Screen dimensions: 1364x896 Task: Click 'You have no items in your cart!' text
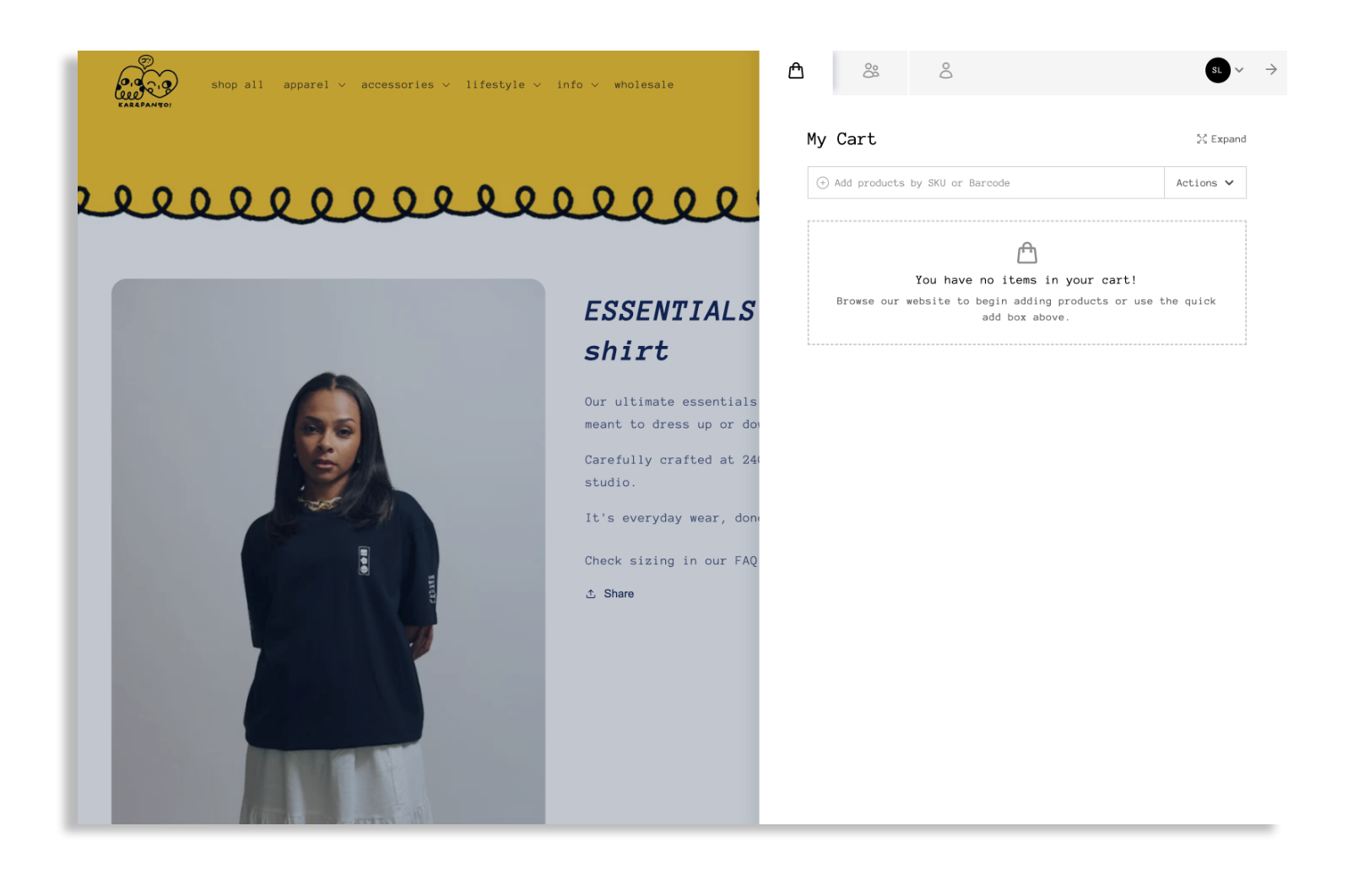point(1026,280)
